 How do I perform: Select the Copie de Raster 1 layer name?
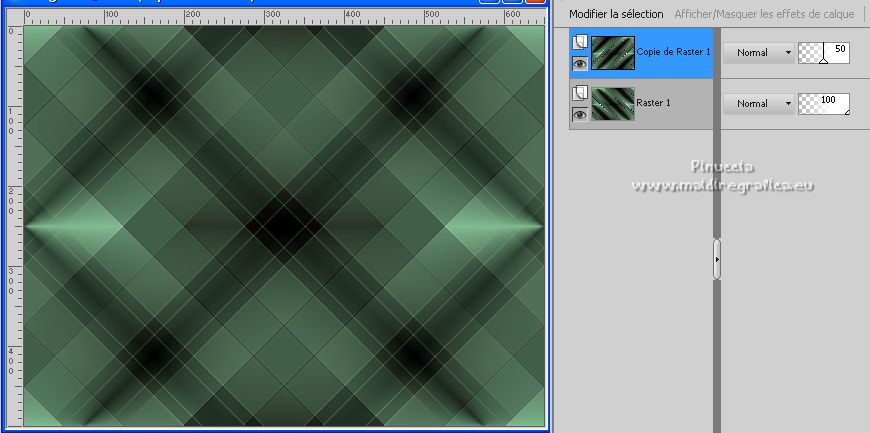pyautogui.click(x=674, y=52)
